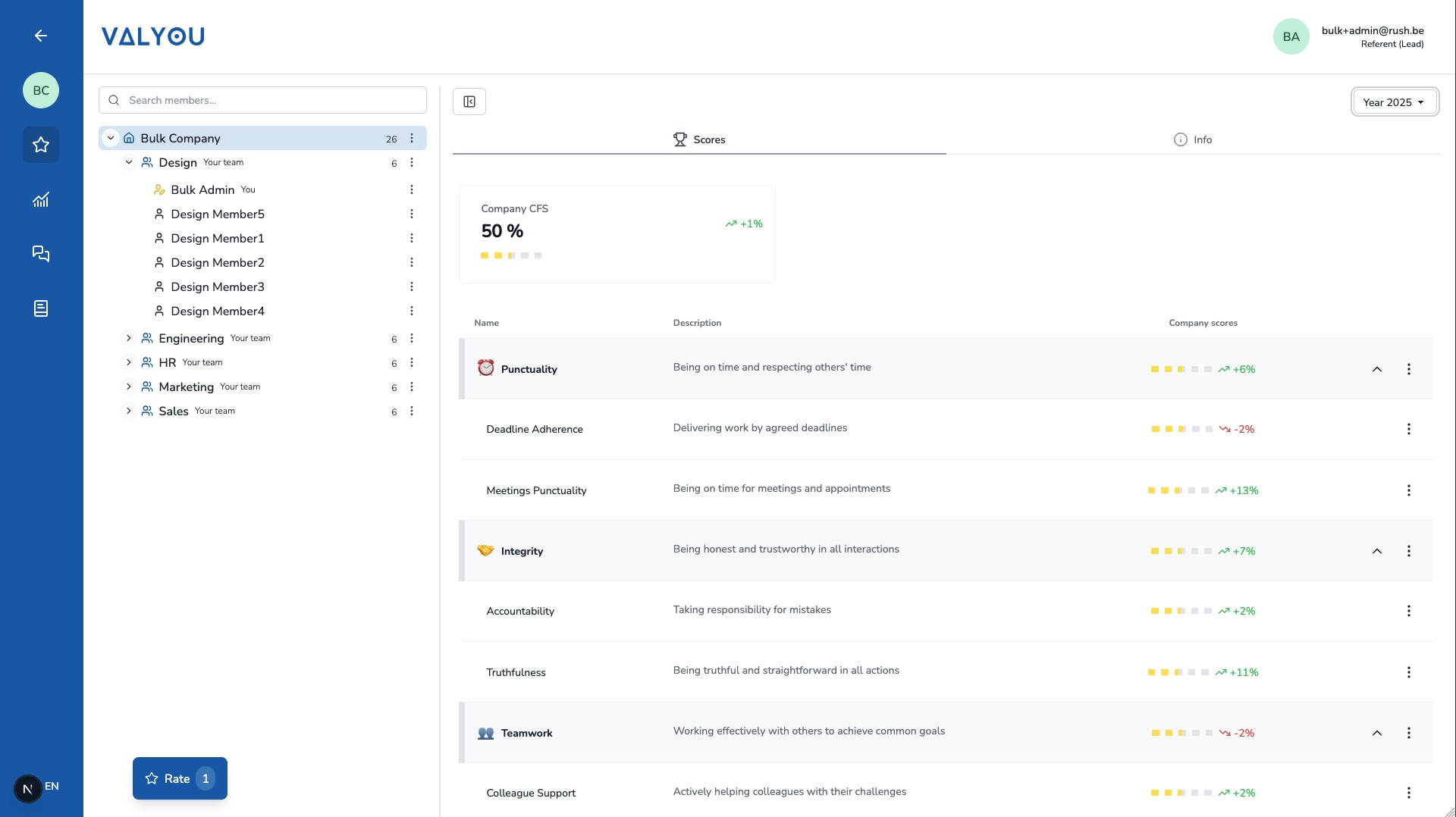This screenshot has height=817, width=1456.
Task: Focus the Search members field
Action: [262, 100]
